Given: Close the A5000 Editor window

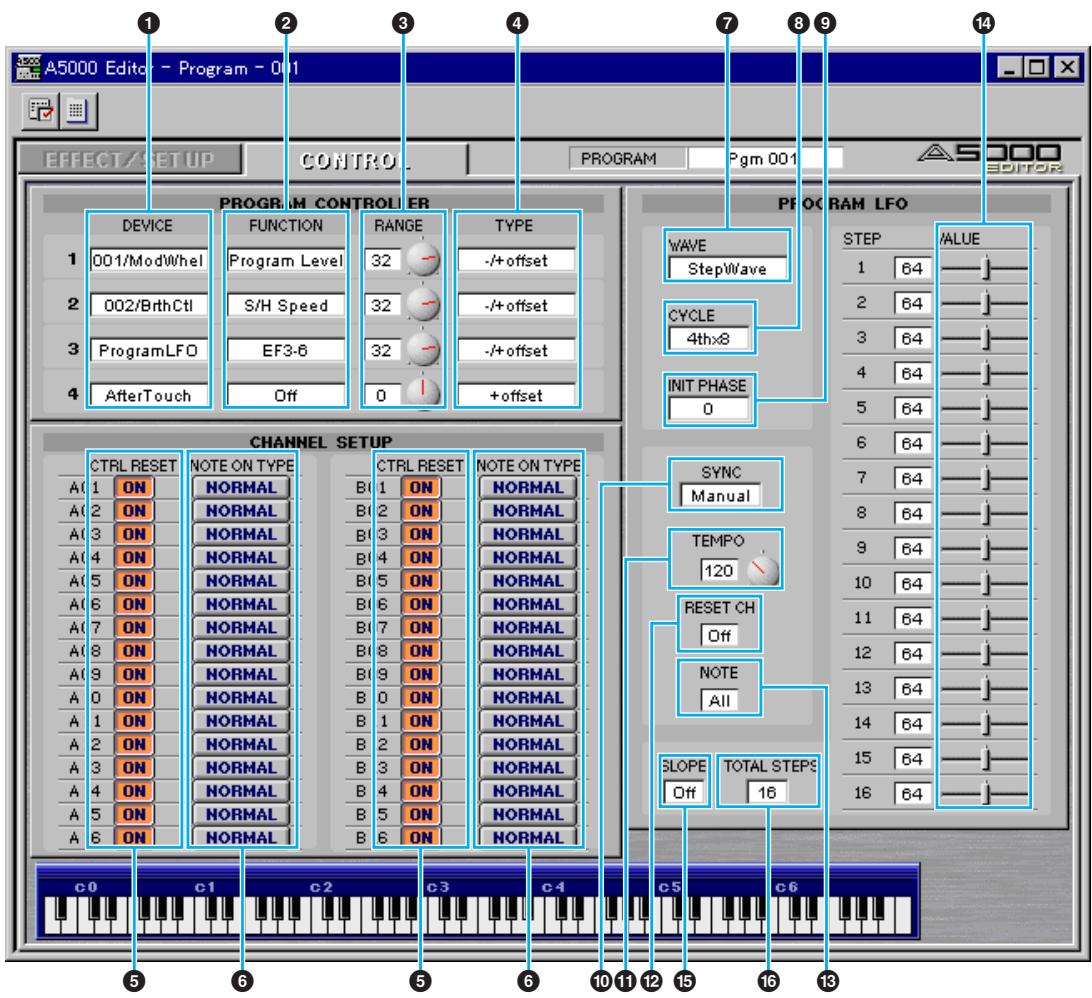Looking at the screenshot, I should [1066, 67].
